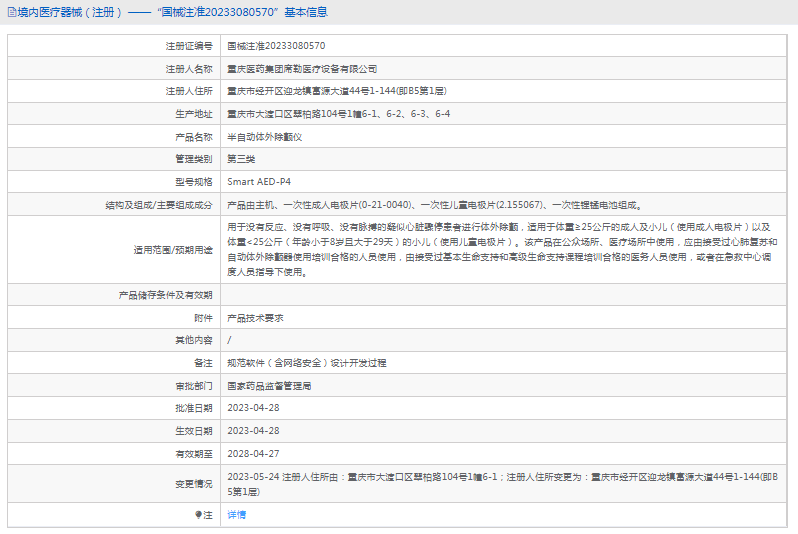The image size is (798, 534).
Task: Click the 其他内容 label cell
Action: pyautogui.click(x=114, y=340)
